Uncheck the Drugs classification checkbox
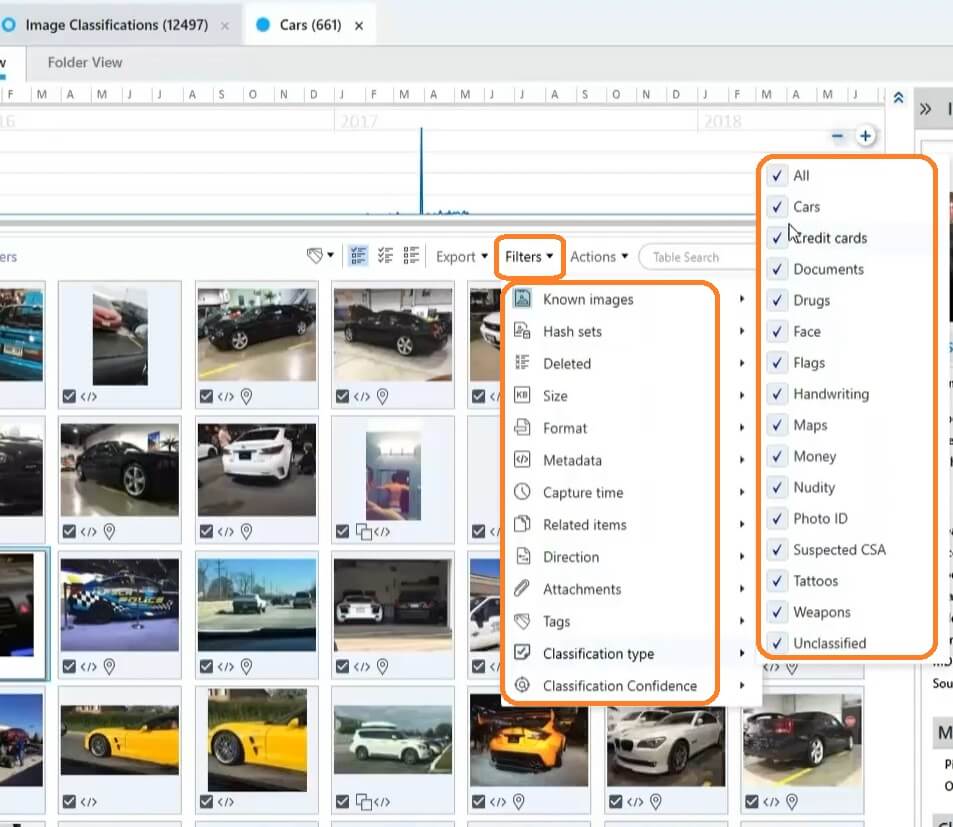 pos(777,300)
